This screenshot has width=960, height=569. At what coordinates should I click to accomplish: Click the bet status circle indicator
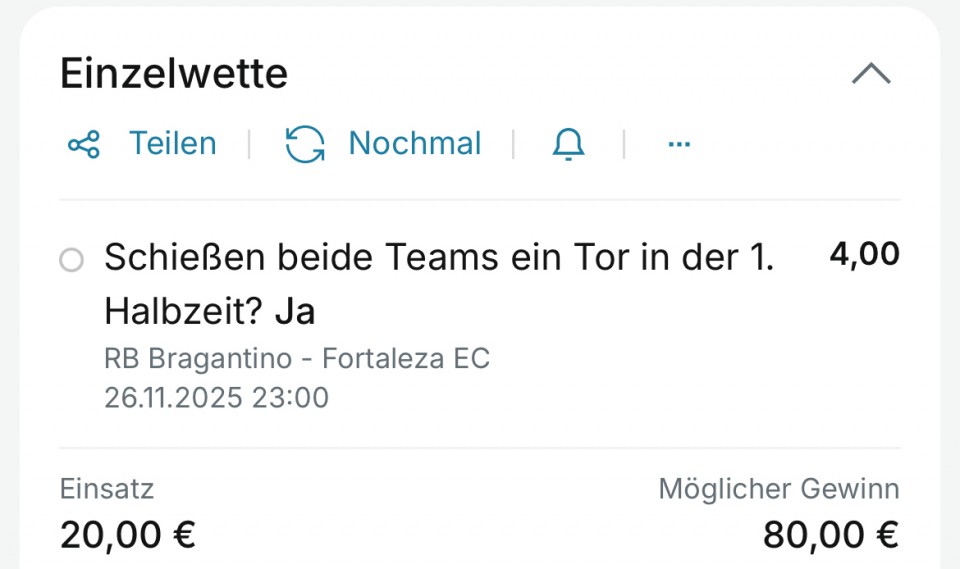point(71,261)
